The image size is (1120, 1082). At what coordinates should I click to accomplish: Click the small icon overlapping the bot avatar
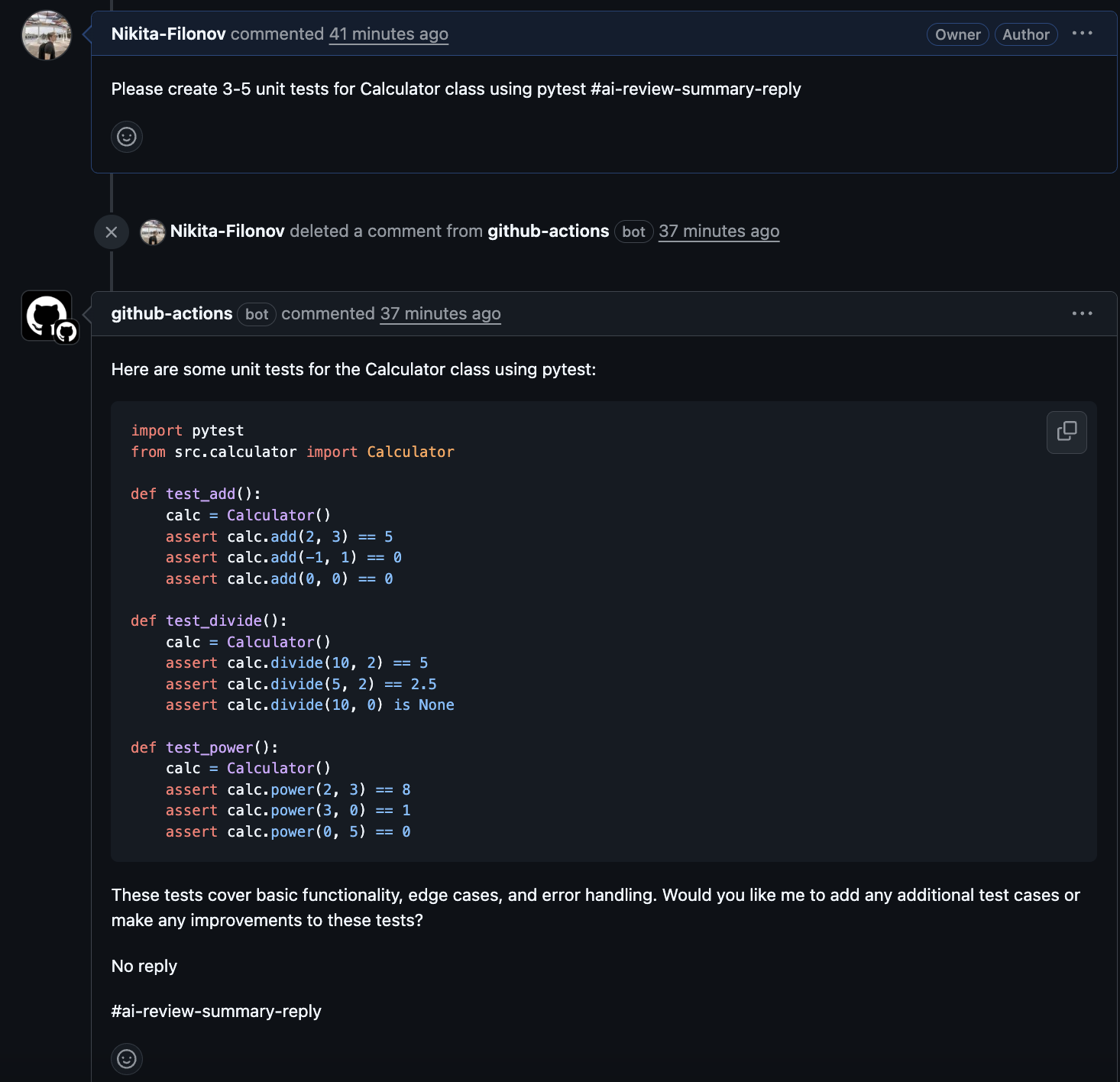tap(67, 332)
